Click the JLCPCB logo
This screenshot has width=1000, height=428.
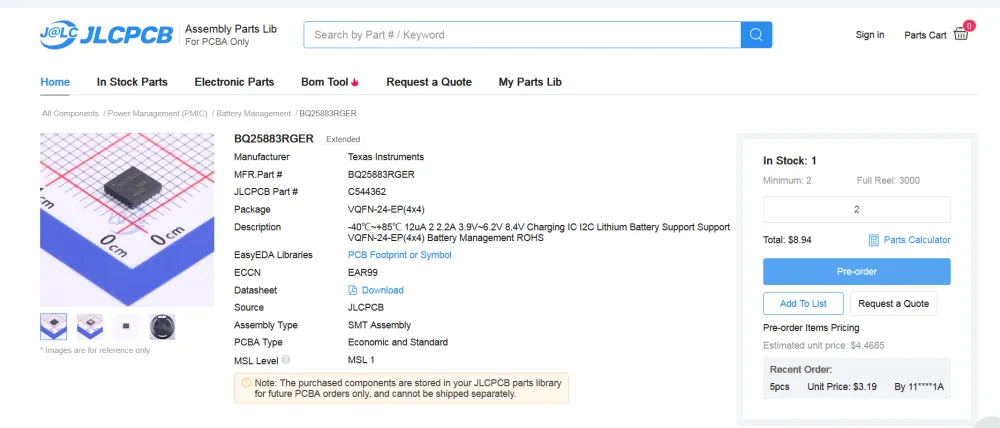tap(106, 35)
